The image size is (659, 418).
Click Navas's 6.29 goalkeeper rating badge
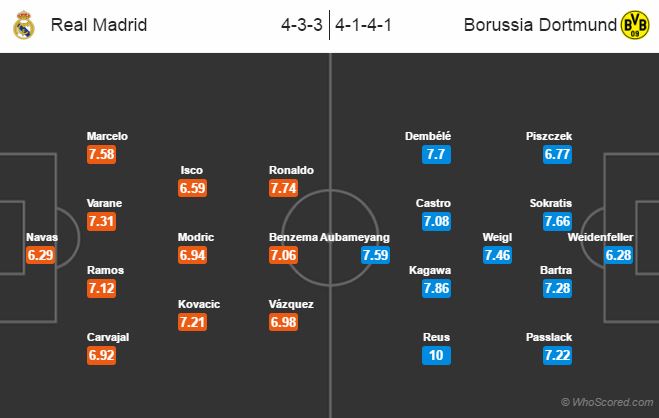click(x=40, y=255)
